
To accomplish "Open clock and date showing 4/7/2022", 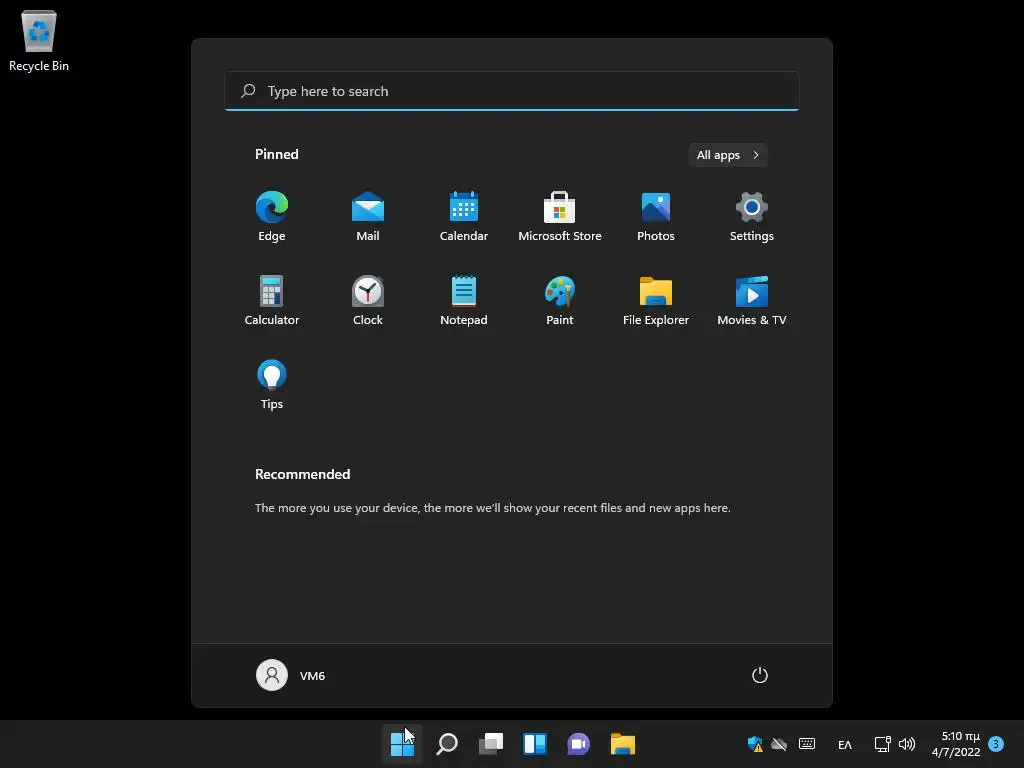I will (x=956, y=744).
